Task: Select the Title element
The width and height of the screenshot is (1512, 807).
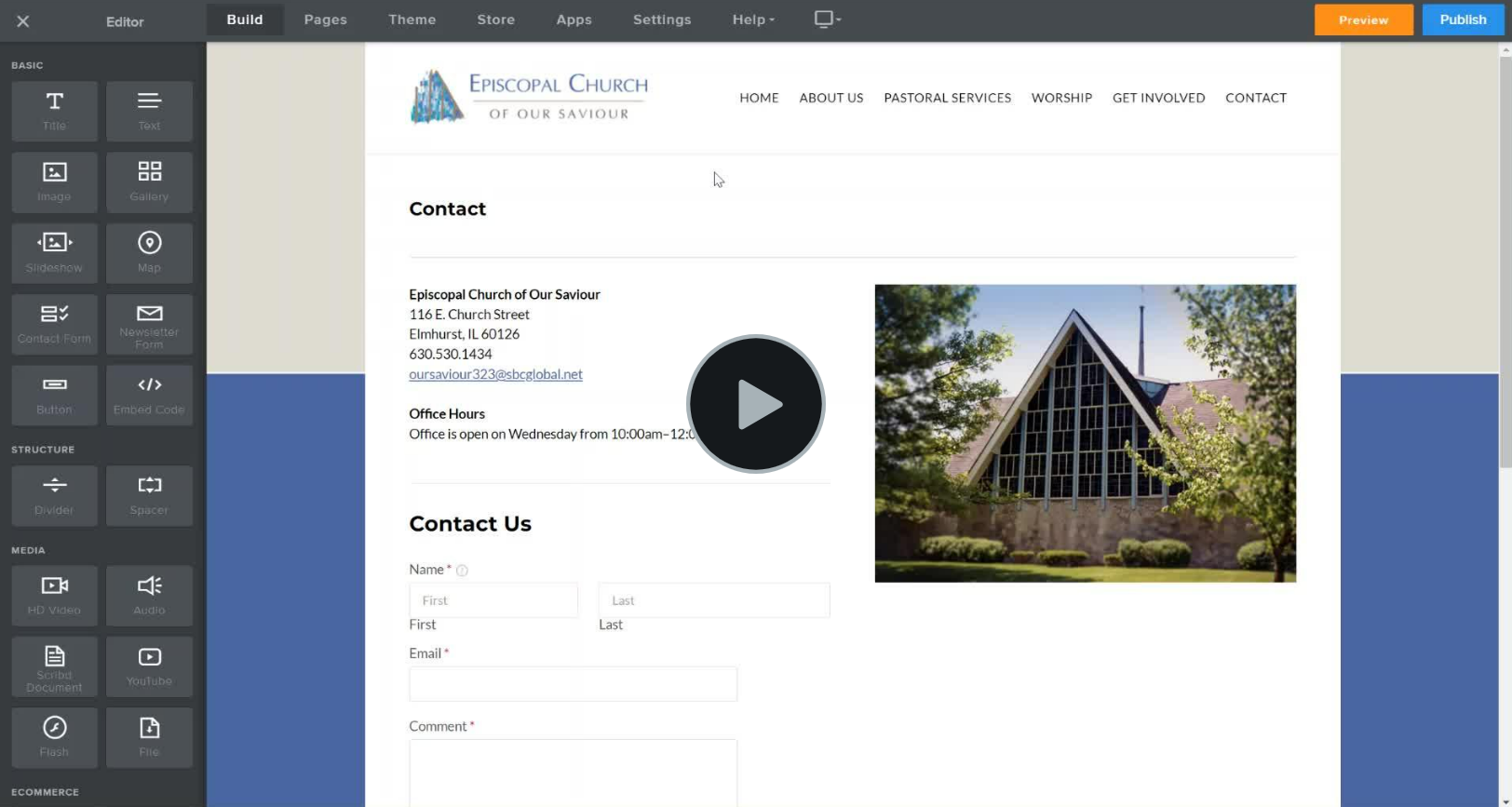Action: 54,111
